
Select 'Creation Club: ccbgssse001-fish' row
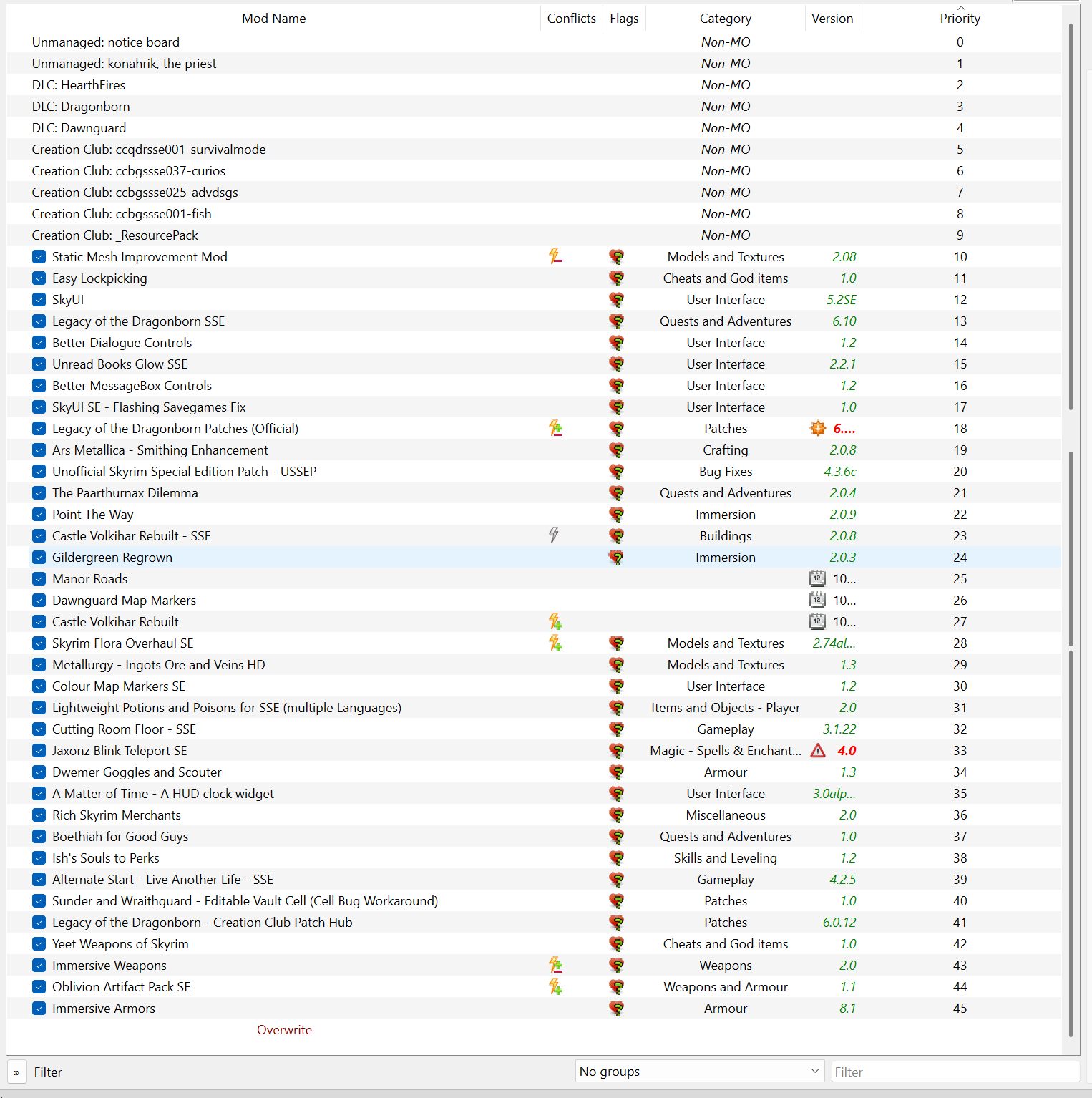click(534, 213)
